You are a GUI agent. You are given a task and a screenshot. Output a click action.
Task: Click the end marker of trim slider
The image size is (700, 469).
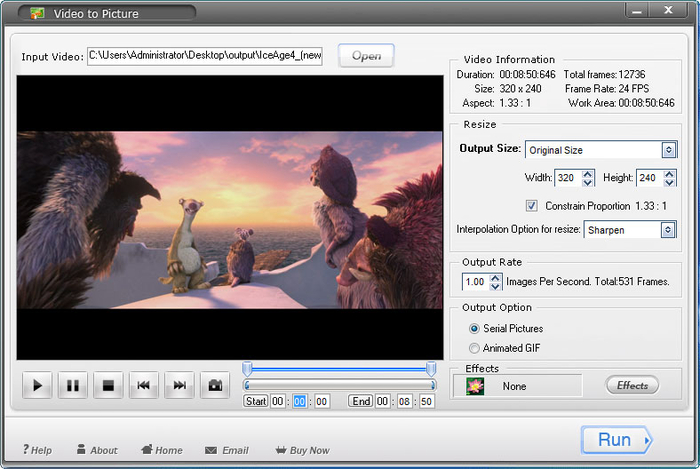click(x=431, y=369)
